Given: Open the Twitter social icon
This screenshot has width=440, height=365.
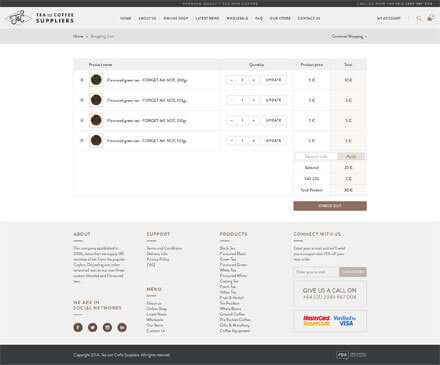Looking at the screenshot, I should pyautogui.click(x=93, y=327).
